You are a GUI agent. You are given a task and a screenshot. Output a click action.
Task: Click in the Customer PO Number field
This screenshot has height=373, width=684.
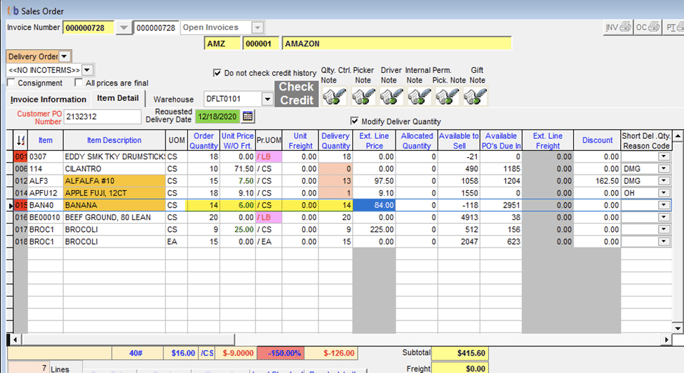103,116
